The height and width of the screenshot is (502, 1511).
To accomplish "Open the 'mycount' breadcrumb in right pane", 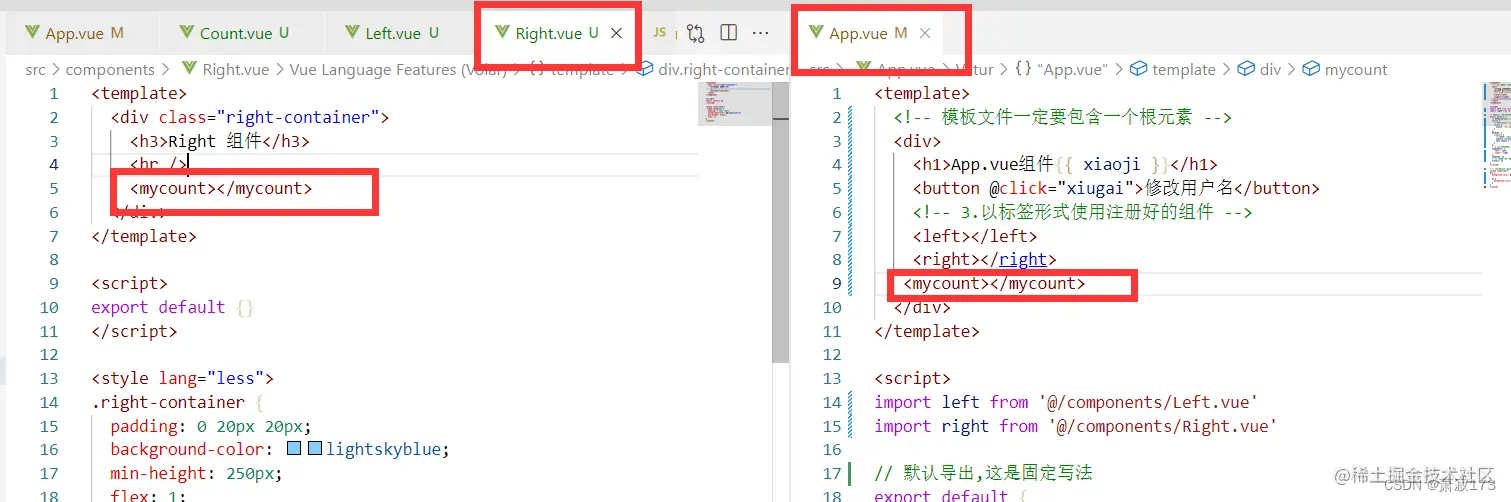I will [1356, 70].
